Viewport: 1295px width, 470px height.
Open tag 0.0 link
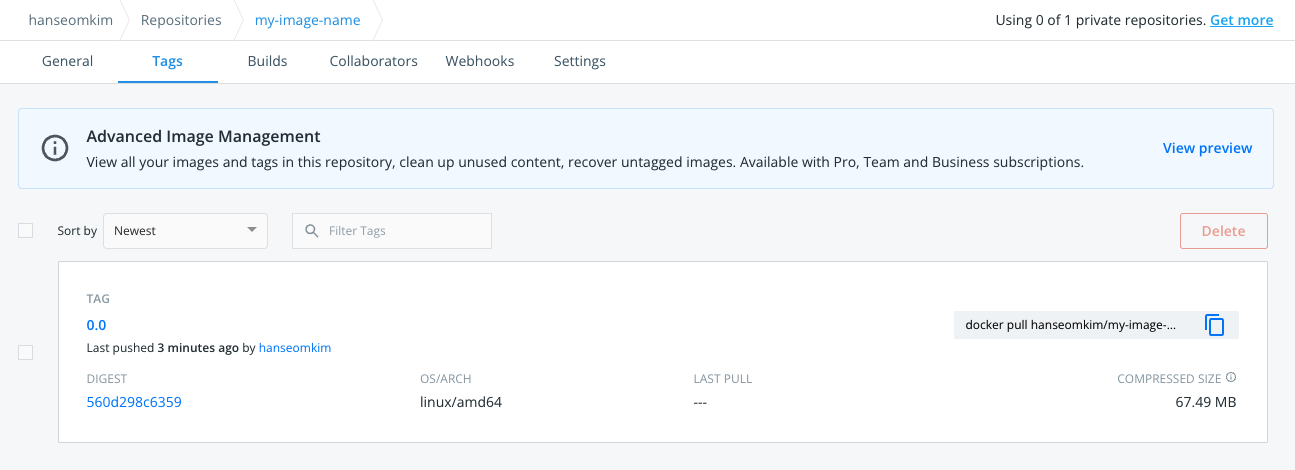point(96,325)
